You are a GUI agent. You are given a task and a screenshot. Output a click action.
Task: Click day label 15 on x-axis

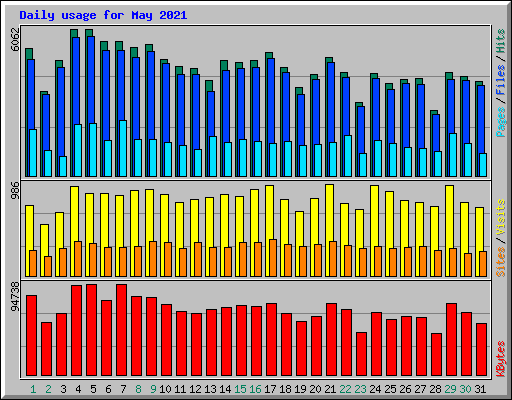pyautogui.click(x=240, y=389)
